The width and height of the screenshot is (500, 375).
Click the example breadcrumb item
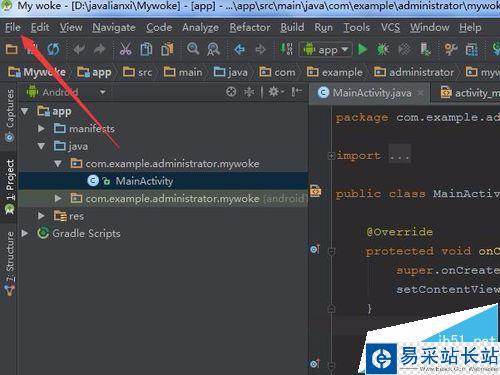pos(335,72)
